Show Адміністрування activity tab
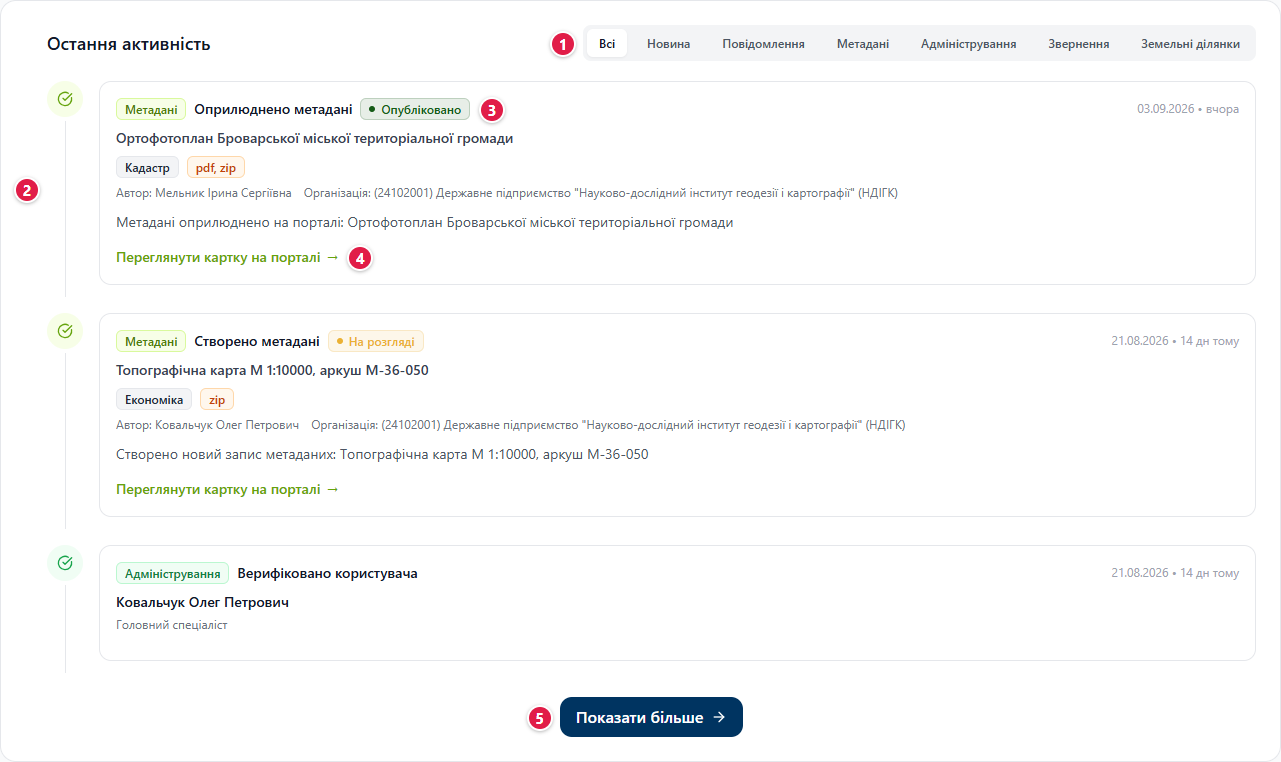 click(x=968, y=44)
